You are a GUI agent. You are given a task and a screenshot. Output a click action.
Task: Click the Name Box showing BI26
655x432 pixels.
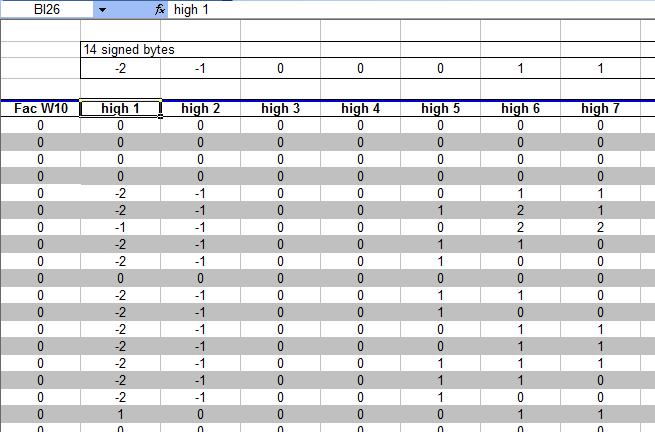pos(47,9)
